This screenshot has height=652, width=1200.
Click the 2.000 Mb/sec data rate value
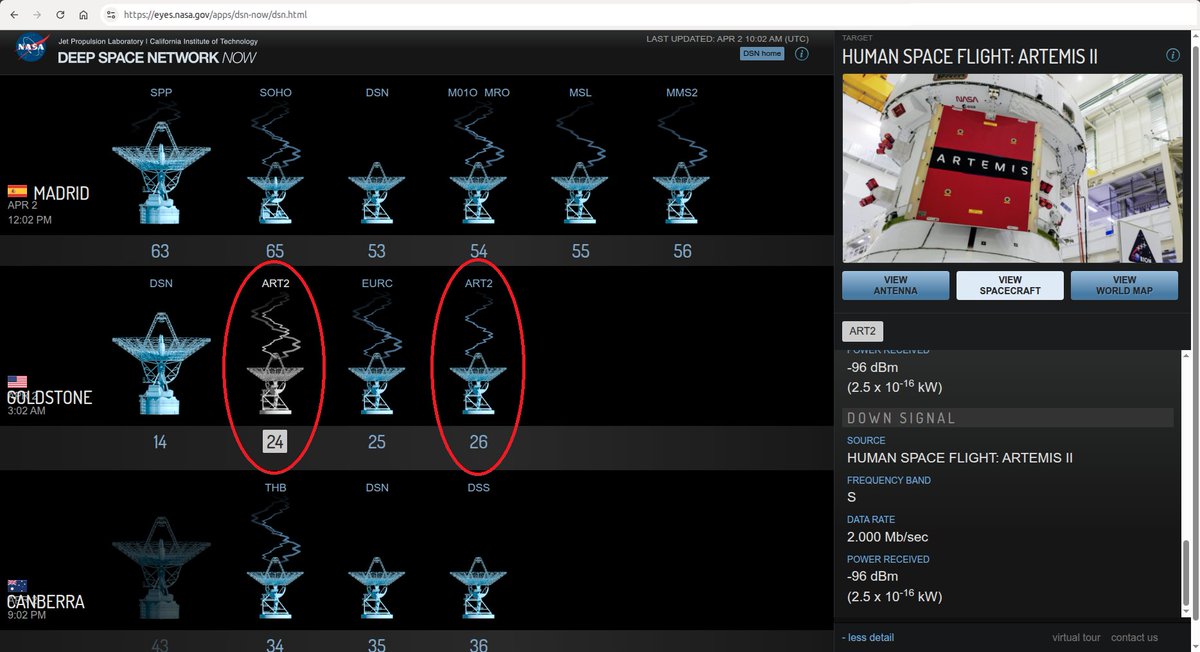coord(889,537)
